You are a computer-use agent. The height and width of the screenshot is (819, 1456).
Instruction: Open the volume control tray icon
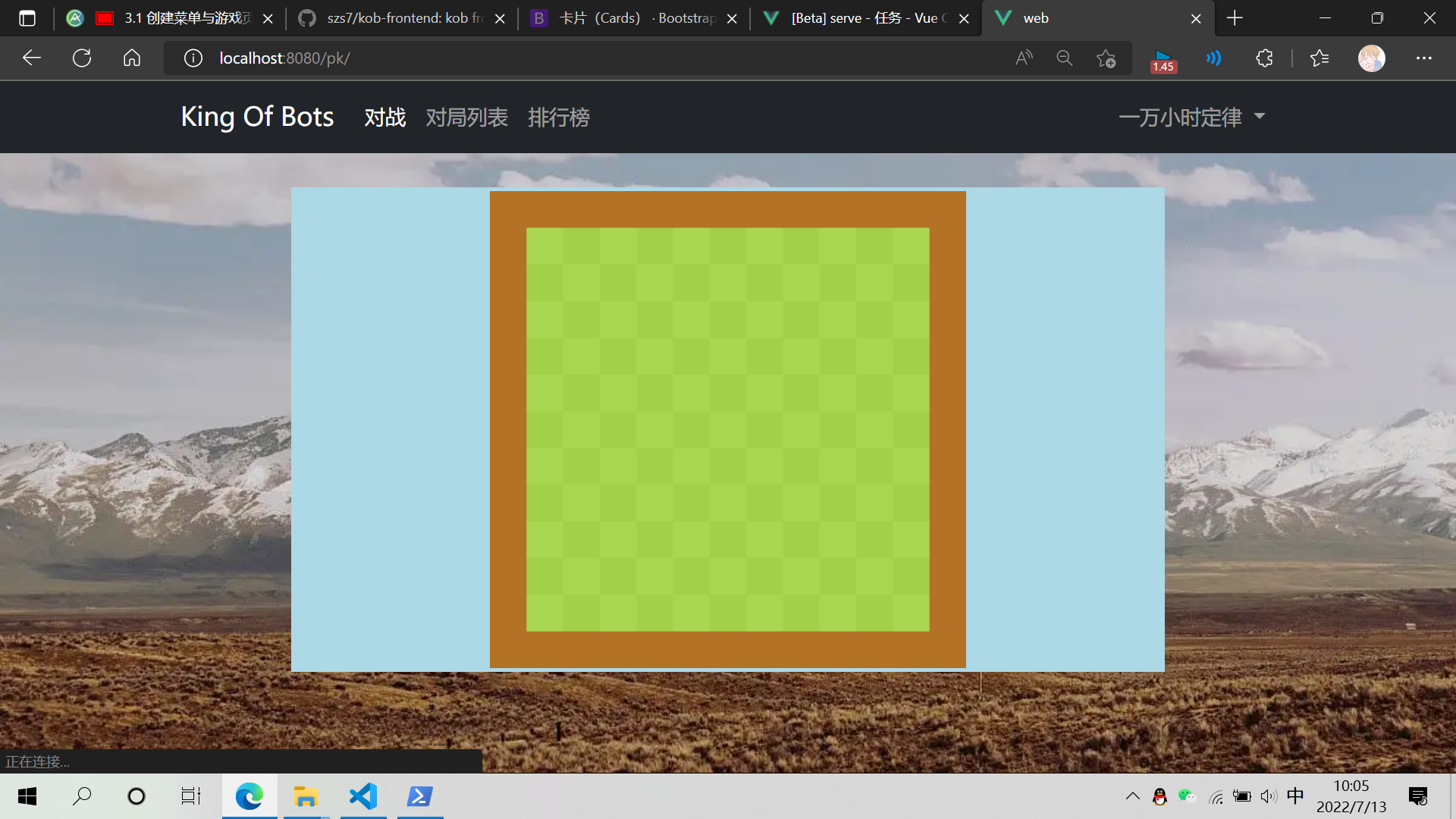coord(1269,796)
